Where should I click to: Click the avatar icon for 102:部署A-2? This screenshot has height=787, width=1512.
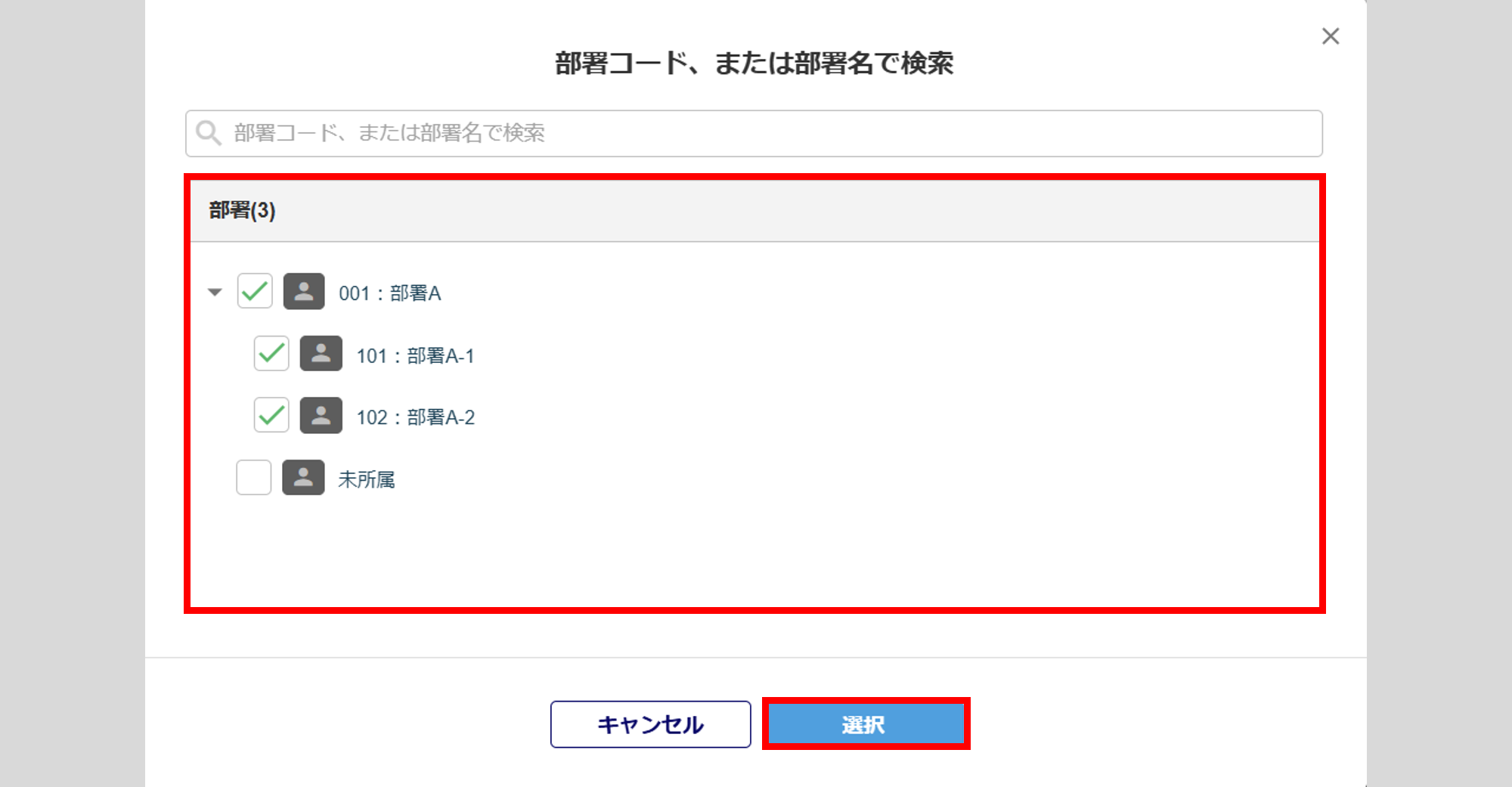point(321,416)
